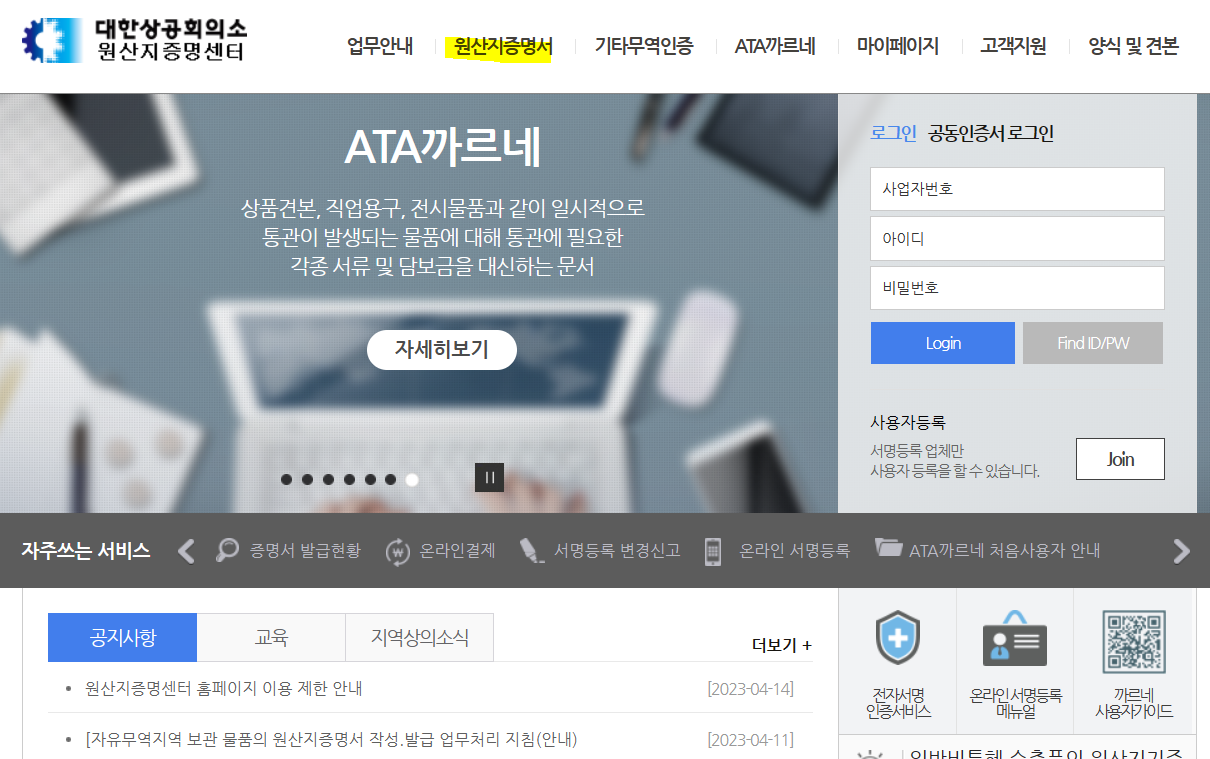Open ATA까르네 처음사용자 안내 link
The width and height of the screenshot is (1210, 759).
pos(1004,551)
